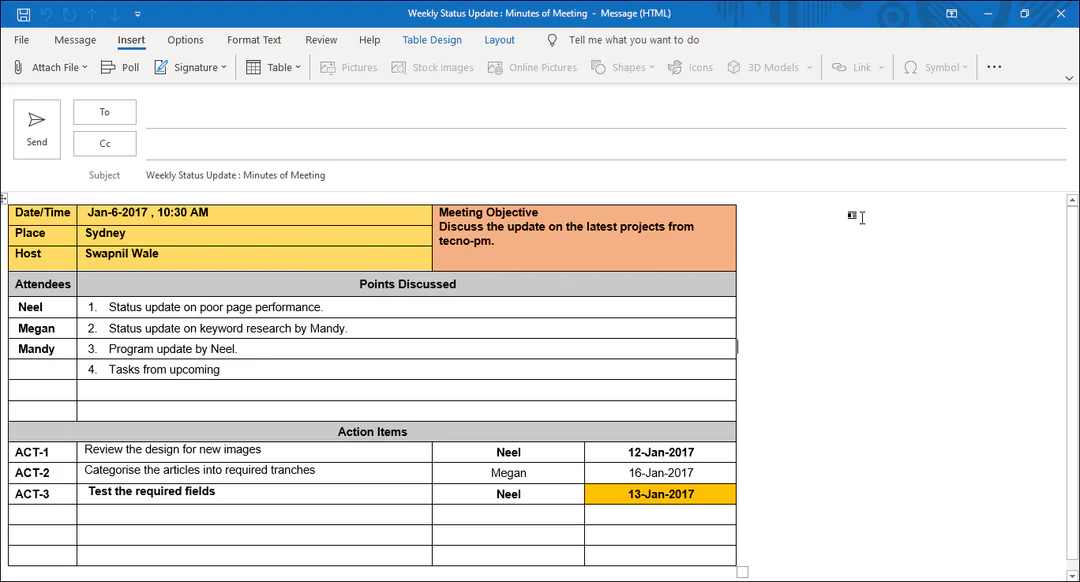Click the orange 13-Jan-2017 highlighted cell
The width and height of the screenshot is (1080, 582).
[x=660, y=494]
